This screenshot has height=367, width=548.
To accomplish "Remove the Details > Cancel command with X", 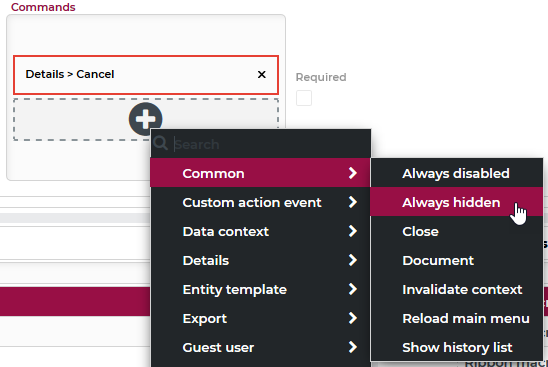I will (x=261, y=74).
